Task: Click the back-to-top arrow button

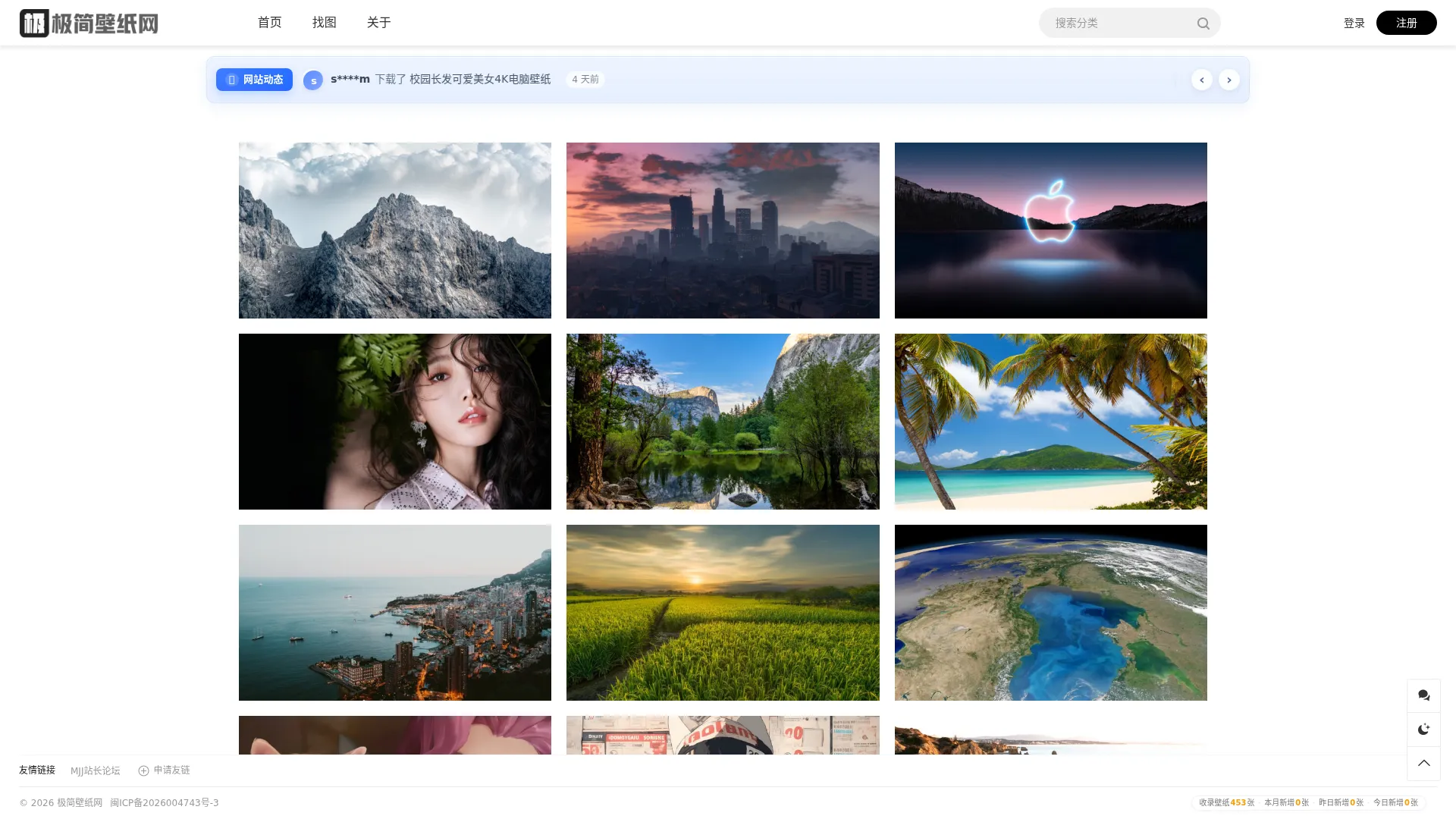Action: click(x=1423, y=764)
